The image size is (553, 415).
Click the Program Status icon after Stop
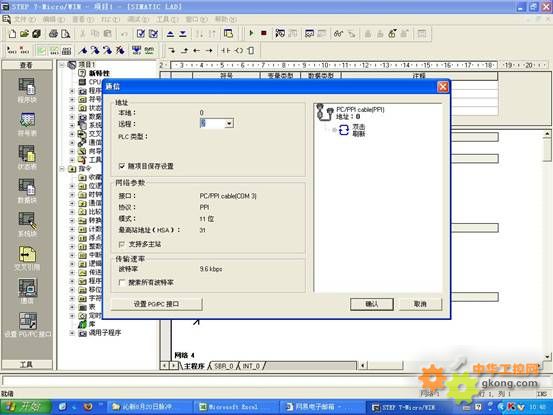[280, 33]
